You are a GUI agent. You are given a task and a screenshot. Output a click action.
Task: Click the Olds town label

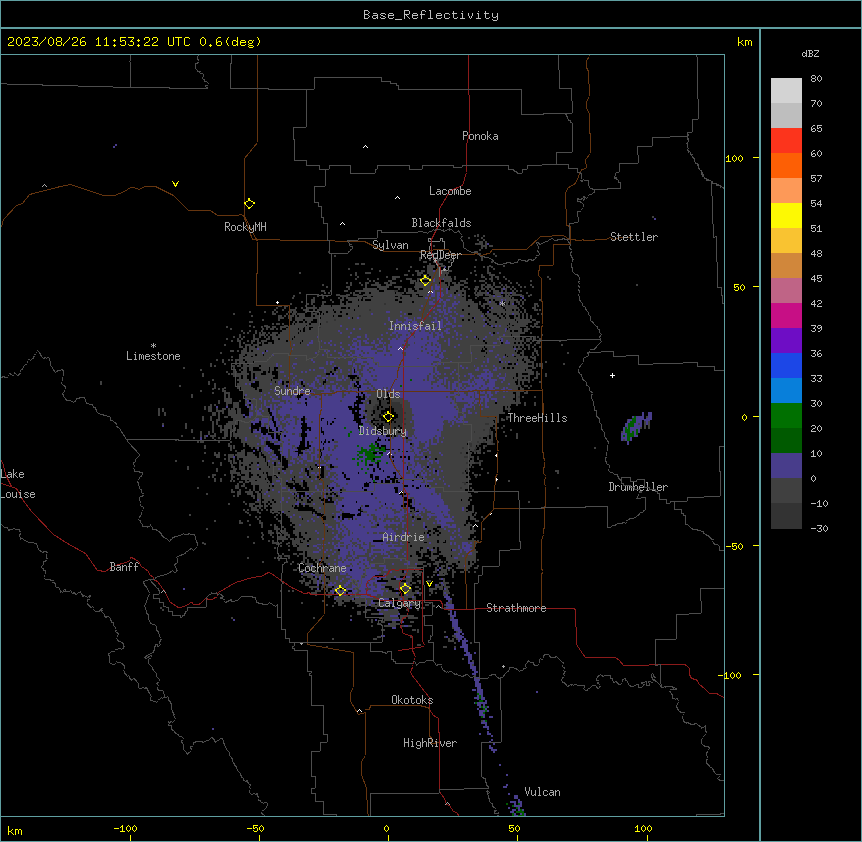388,394
